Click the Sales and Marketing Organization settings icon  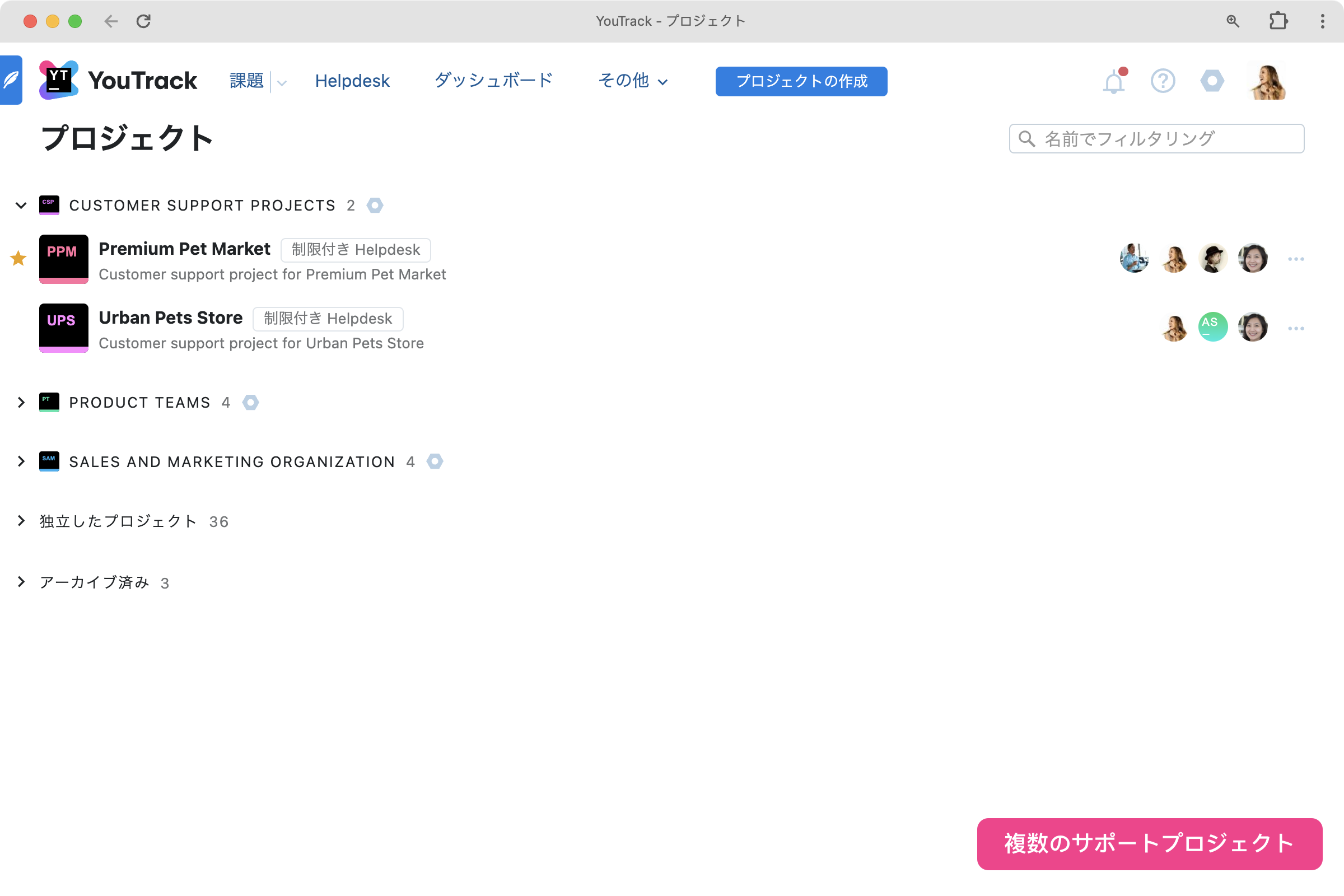[x=435, y=461]
